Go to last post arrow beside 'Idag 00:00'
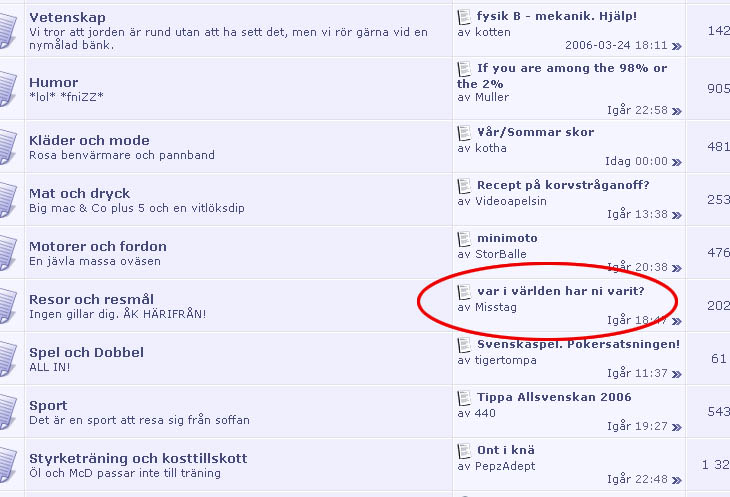This screenshot has height=497, width=730. click(x=676, y=162)
